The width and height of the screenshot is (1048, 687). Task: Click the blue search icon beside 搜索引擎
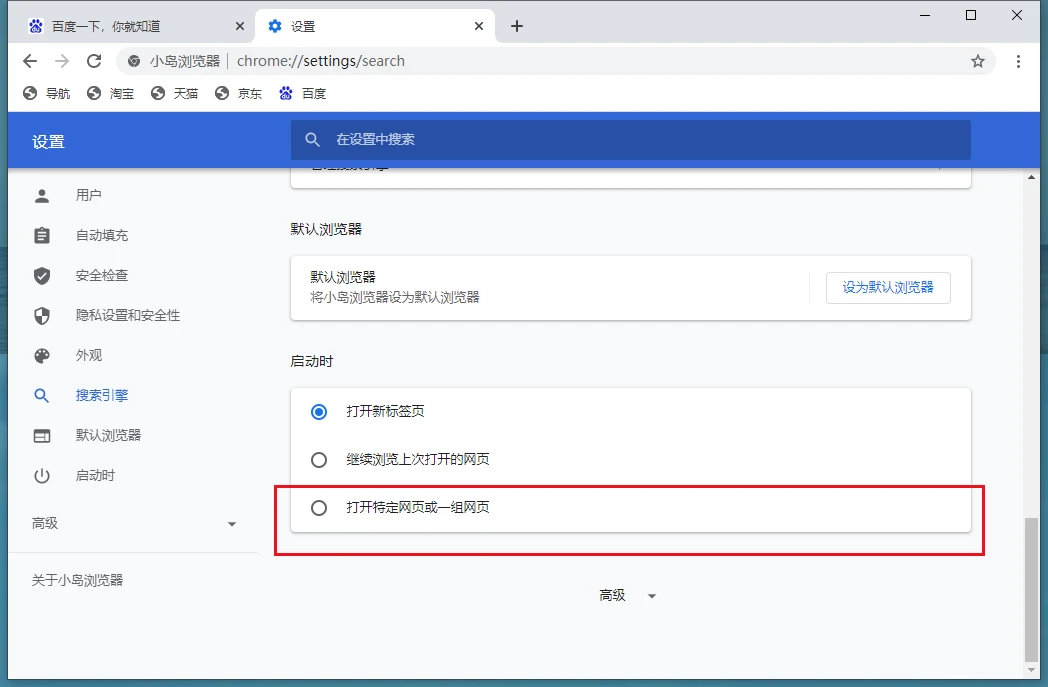coord(41,396)
